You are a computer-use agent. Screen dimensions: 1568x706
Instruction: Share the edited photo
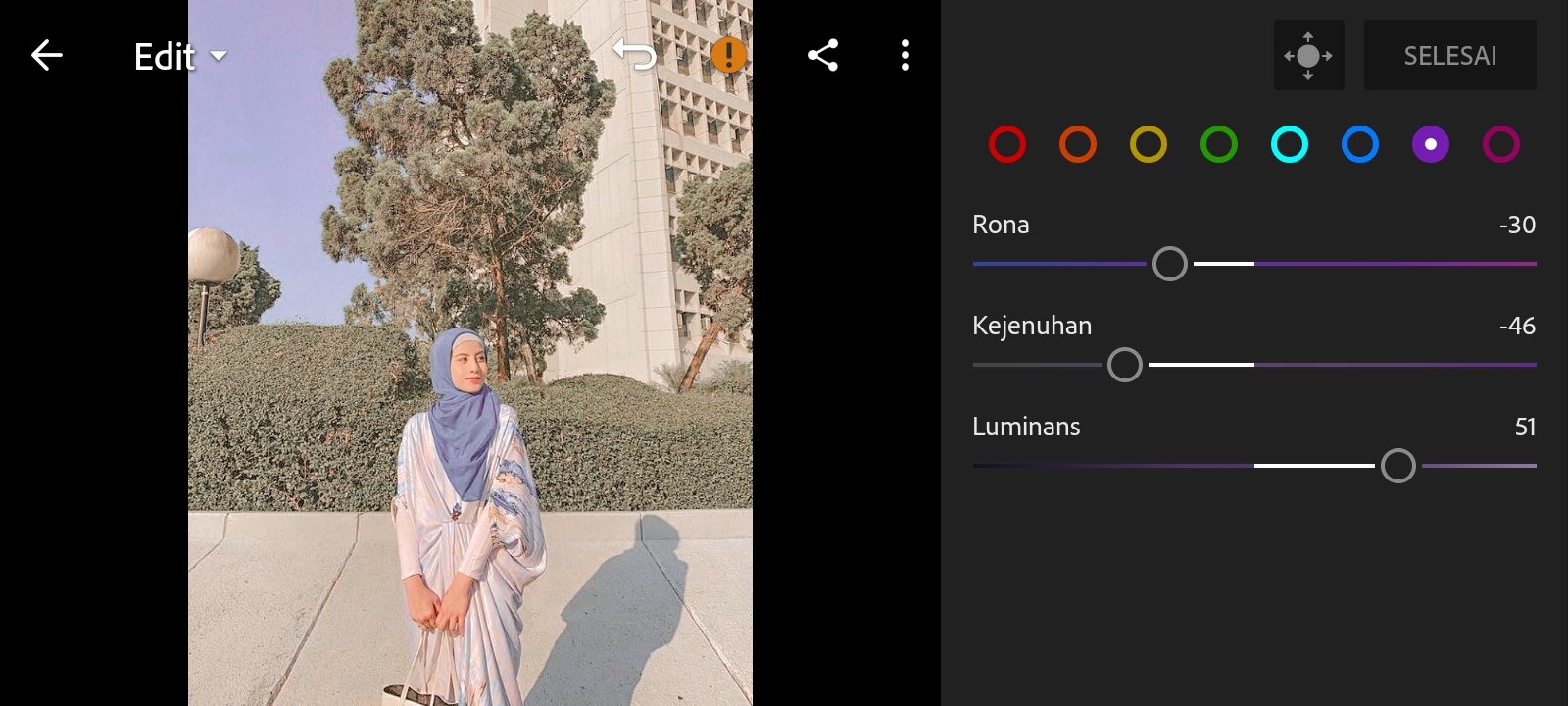coord(823,56)
